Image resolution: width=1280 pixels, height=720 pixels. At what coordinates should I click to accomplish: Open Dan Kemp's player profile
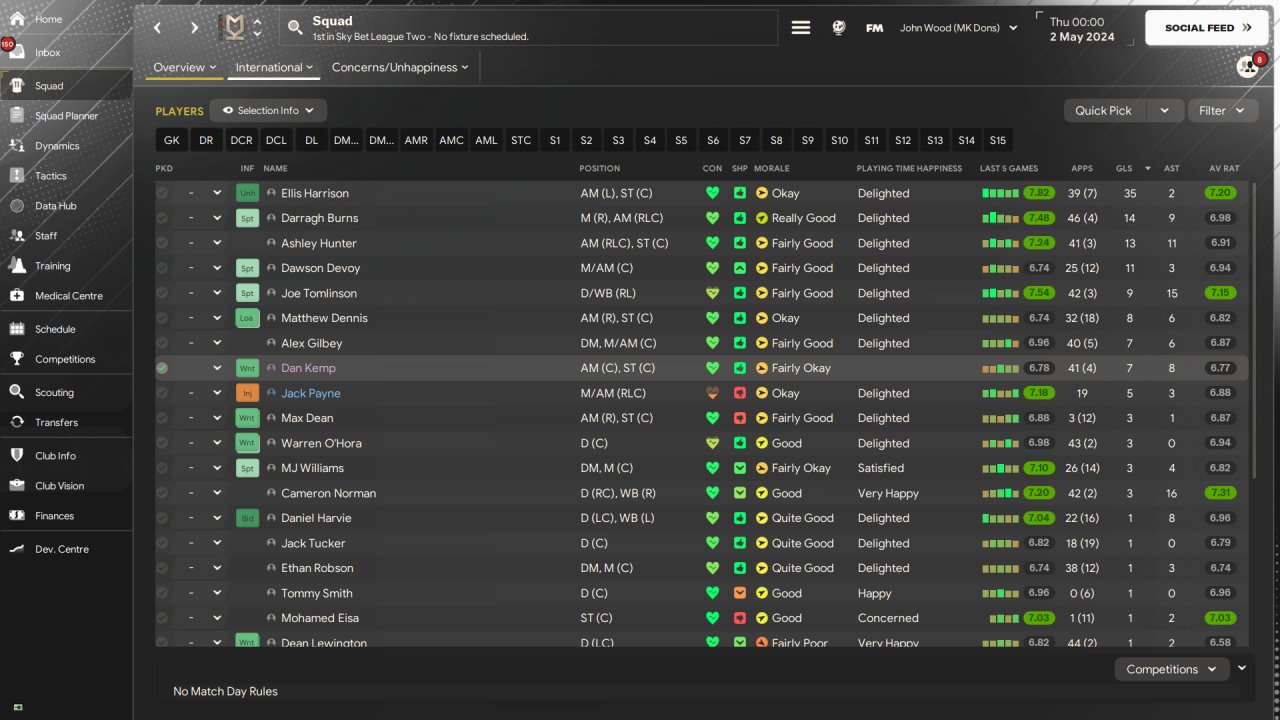pos(308,368)
